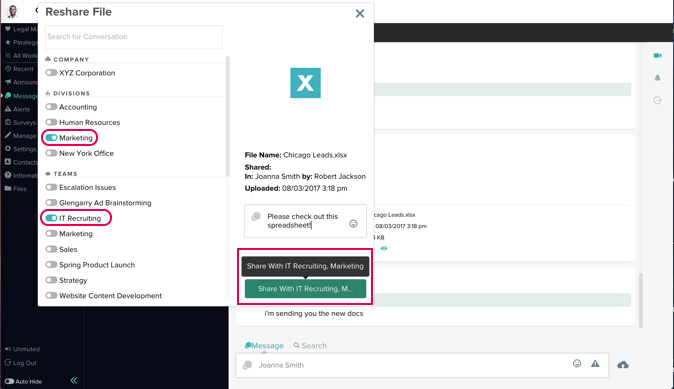Select the Message tab
Screen dimensions: 674x389
[x=264, y=346]
